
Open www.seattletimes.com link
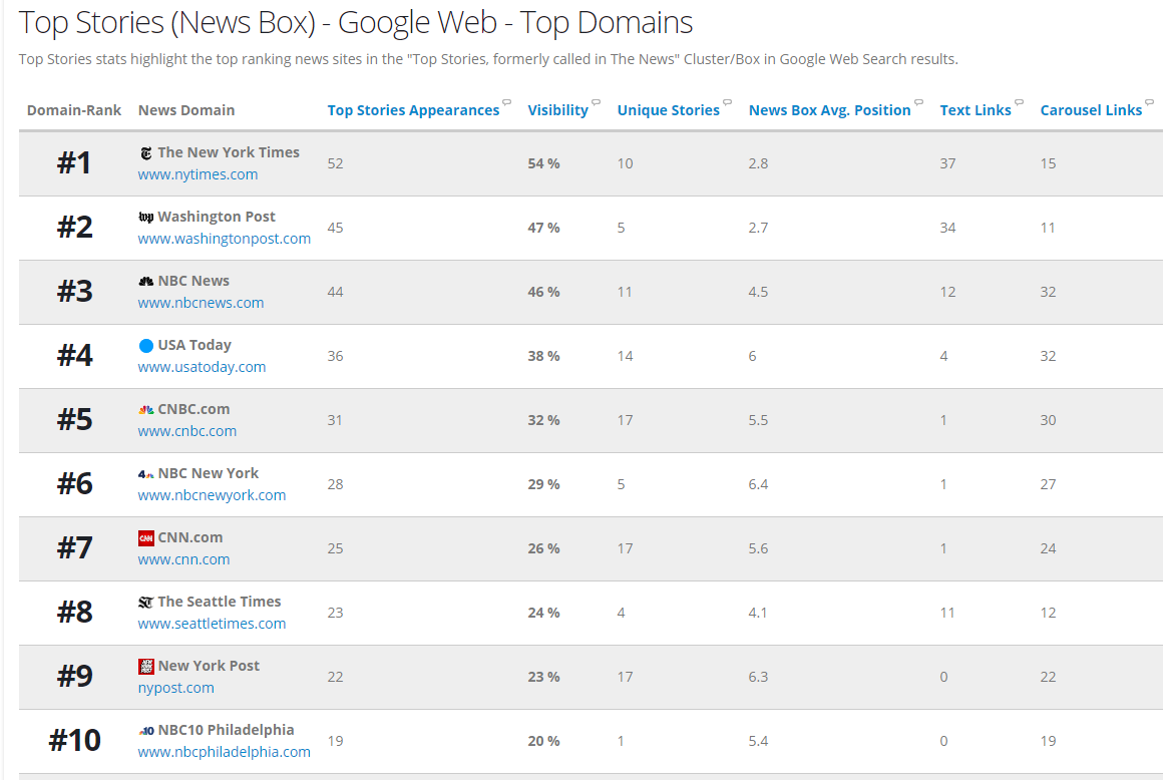click(212, 624)
